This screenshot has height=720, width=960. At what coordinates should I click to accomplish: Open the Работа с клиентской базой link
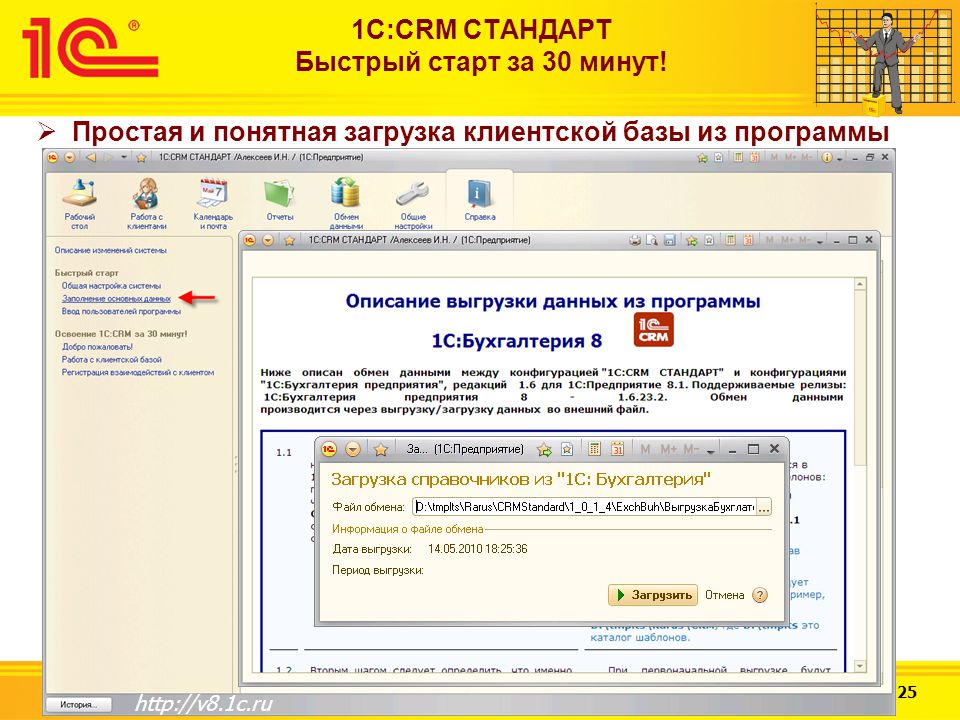[x=111, y=359]
